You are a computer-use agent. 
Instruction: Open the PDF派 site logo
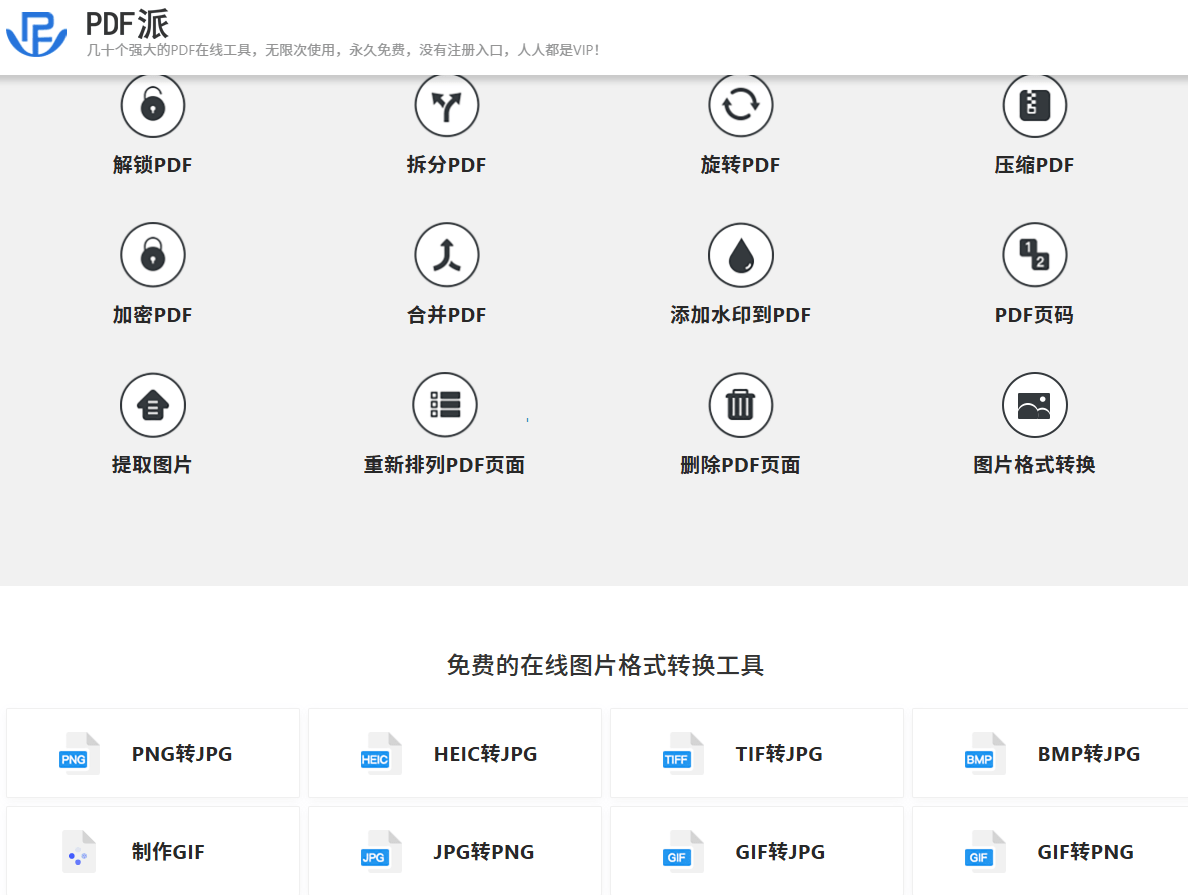pyautogui.click(x=36, y=36)
